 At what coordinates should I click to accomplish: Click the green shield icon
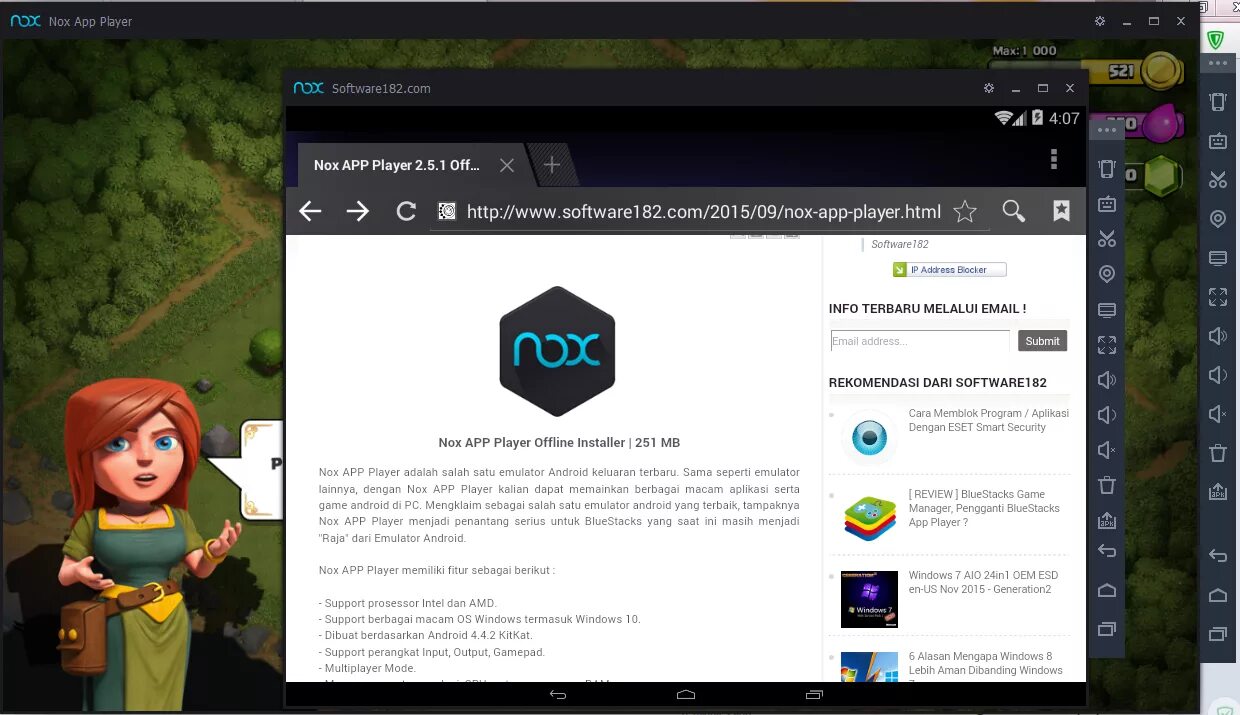pyautogui.click(x=1216, y=40)
